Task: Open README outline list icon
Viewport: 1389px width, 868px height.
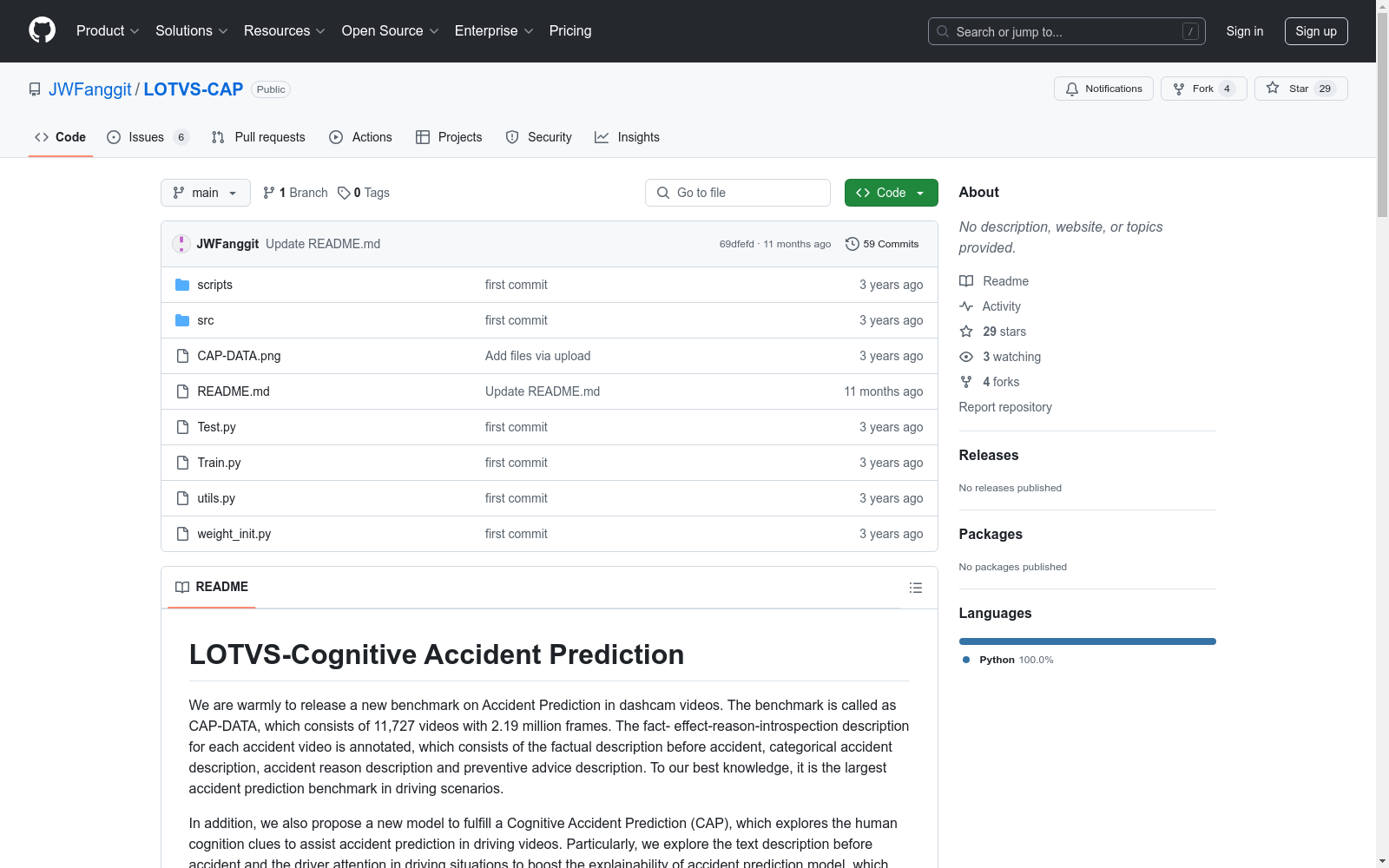Action: 915,588
